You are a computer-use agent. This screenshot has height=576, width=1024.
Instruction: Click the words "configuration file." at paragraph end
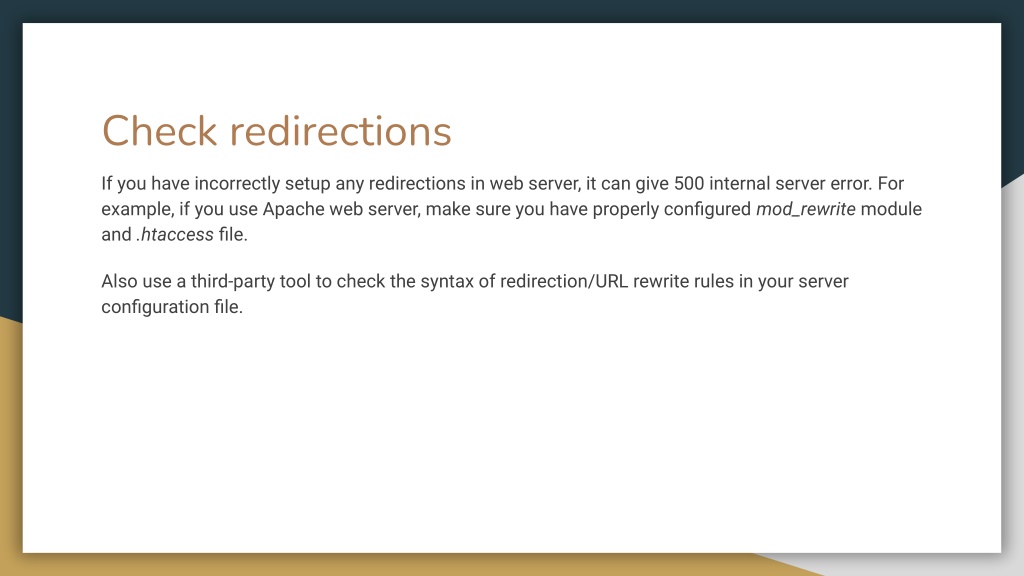point(172,307)
